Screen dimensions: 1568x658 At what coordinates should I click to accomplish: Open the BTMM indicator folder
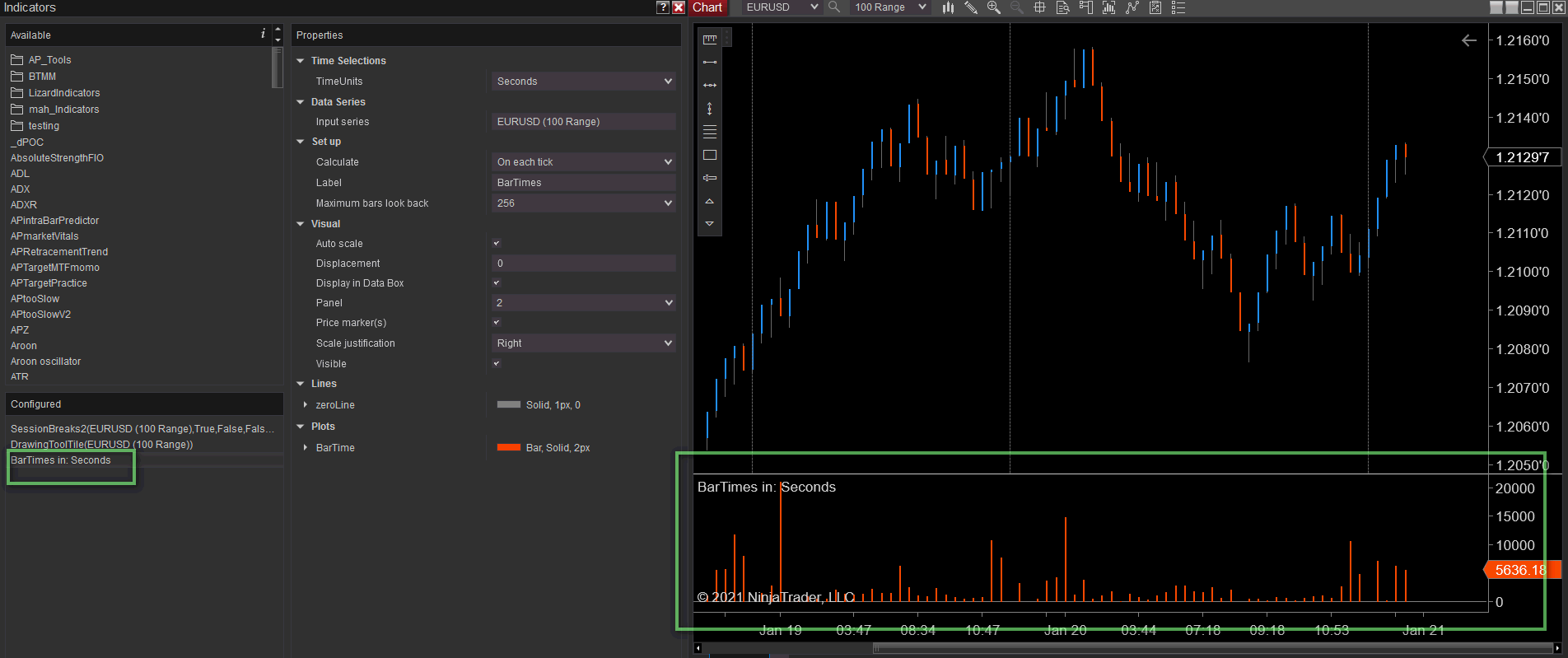(34, 77)
